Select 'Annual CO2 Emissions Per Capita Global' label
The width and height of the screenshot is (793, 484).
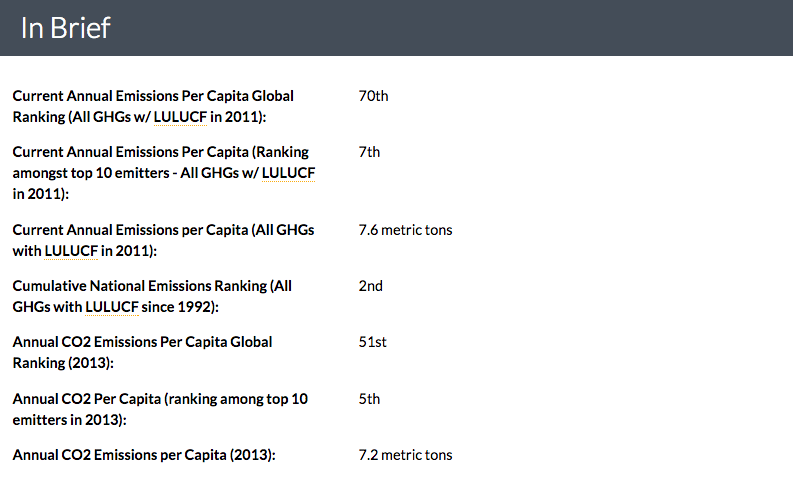click(x=142, y=342)
